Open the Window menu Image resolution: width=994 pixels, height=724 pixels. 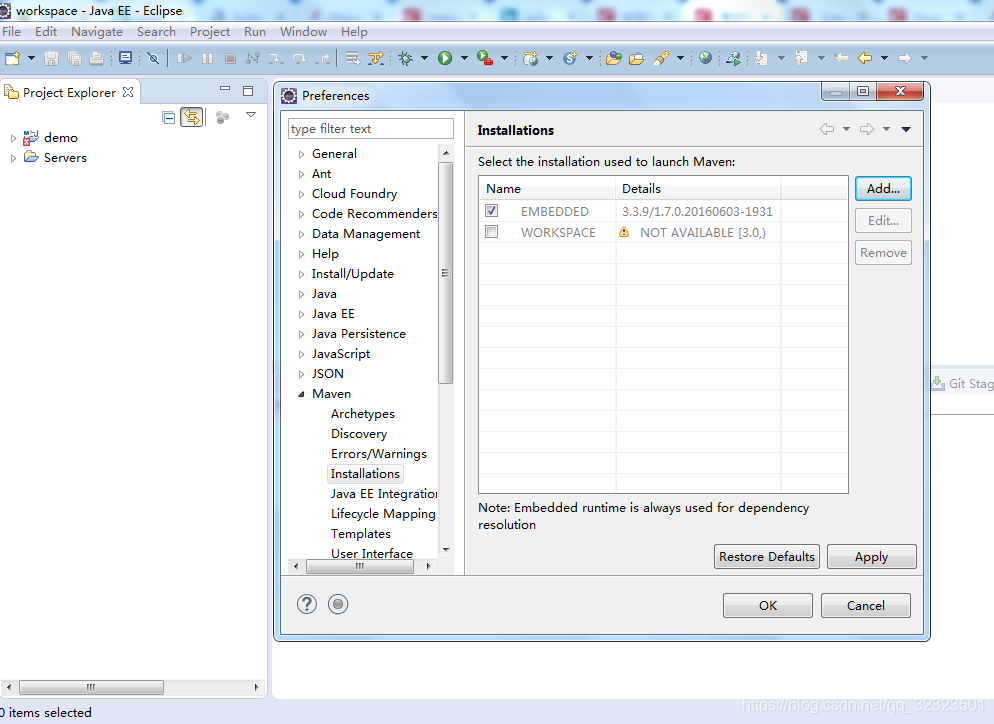tap(304, 32)
